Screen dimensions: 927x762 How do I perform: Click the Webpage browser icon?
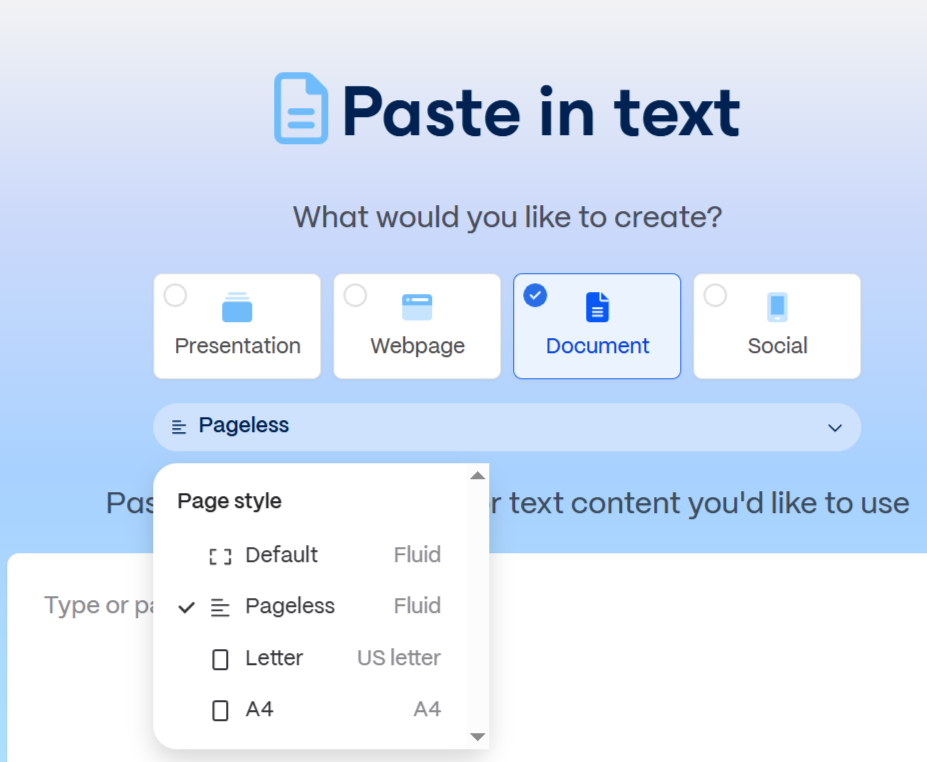[417, 307]
